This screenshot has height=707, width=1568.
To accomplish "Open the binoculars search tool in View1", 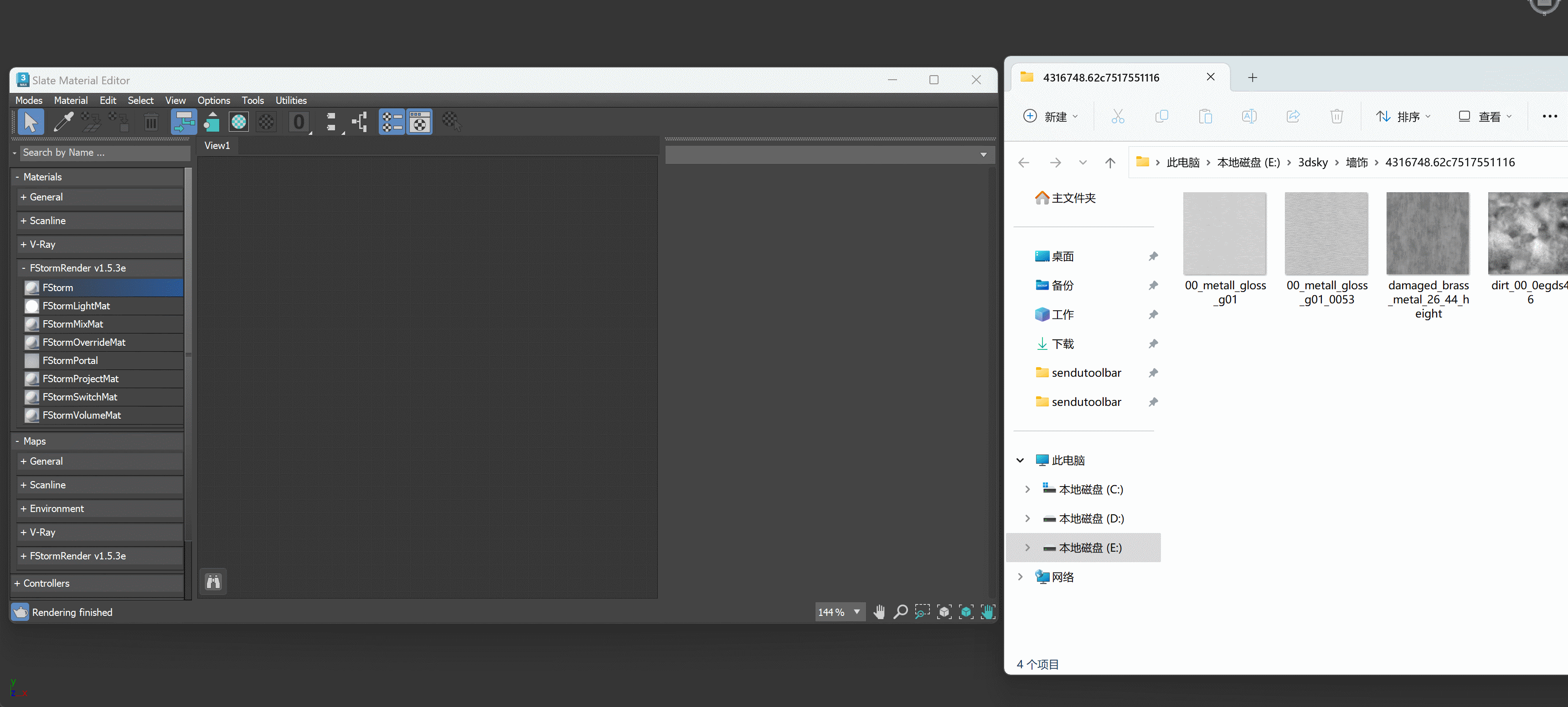I will (213, 582).
